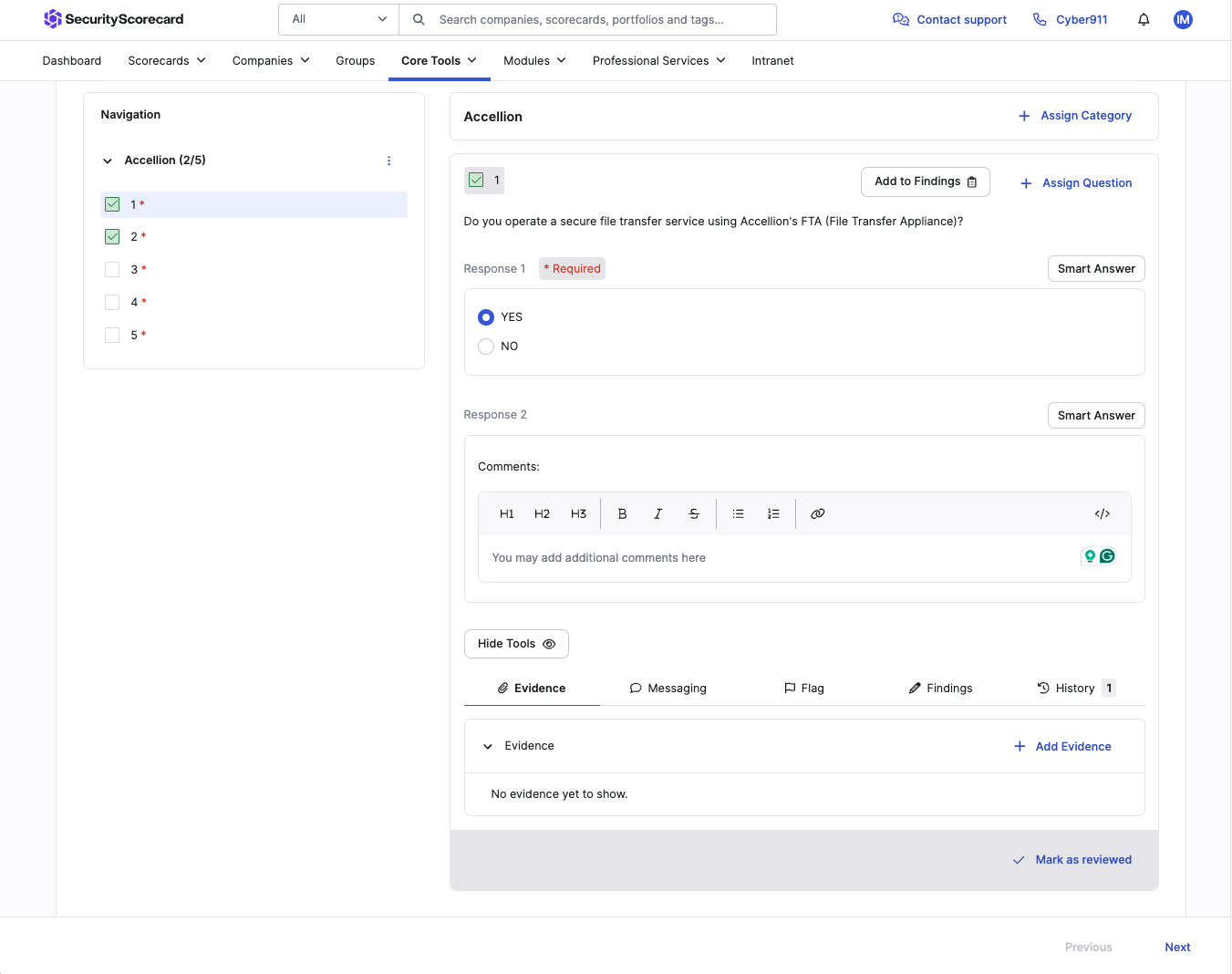Insert a hyperlink in comments
Viewport: 1232px width, 974px height.
(x=818, y=513)
